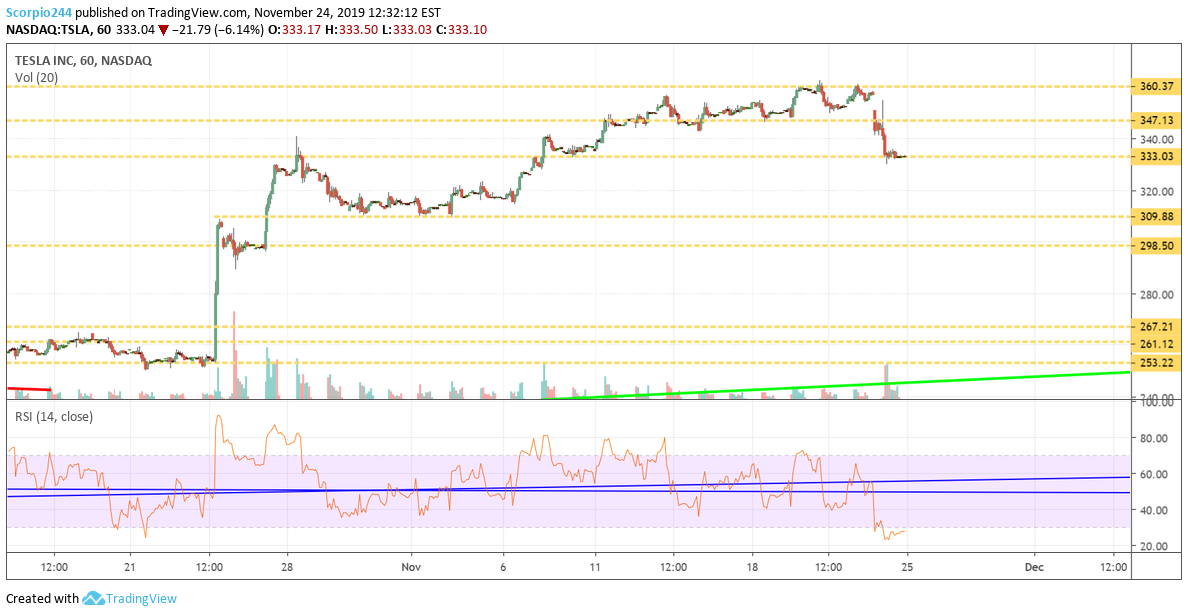The image size is (1188, 616).
Task: Click the high value H:333.50
Action: [353, 30]
